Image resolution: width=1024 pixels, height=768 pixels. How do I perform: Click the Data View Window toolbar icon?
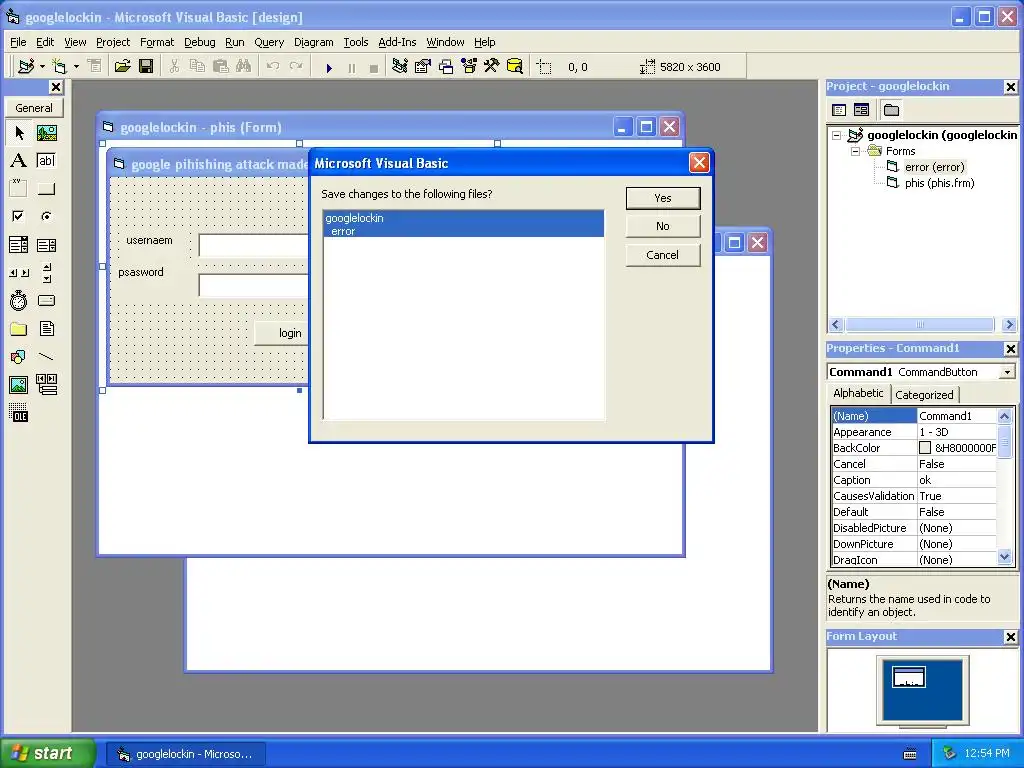(515, 66)
